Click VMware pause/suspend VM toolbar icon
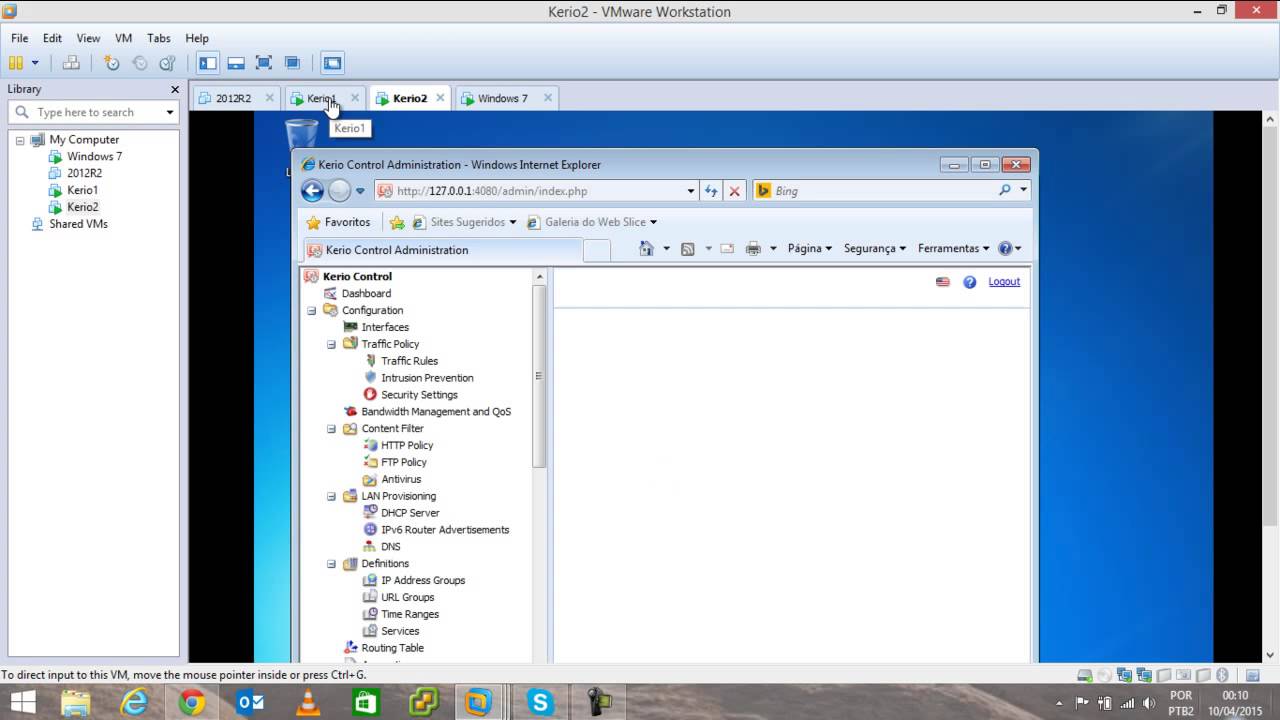Viewport: 1280px width, 720px height. (16, 63)
